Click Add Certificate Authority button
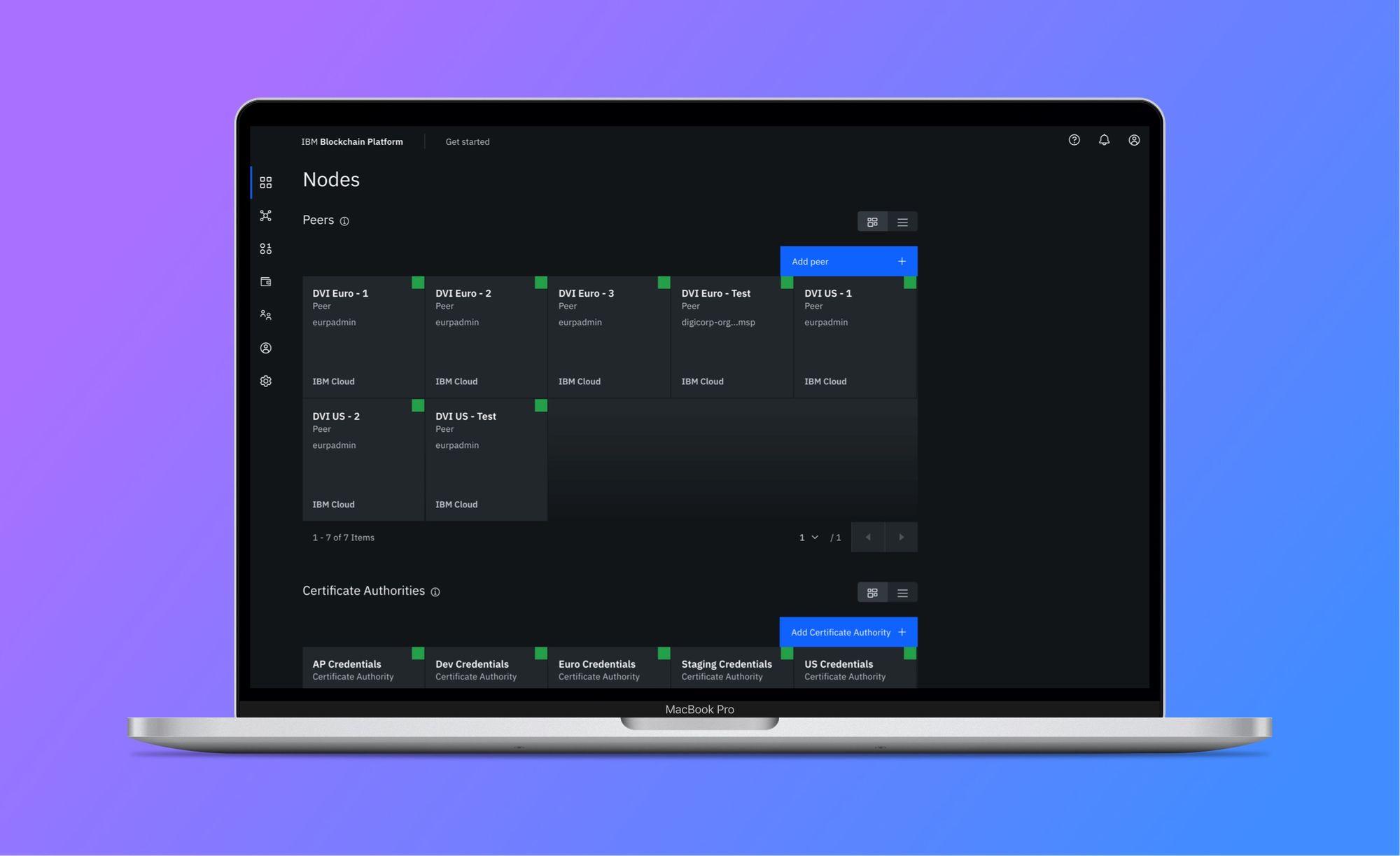This screenshot has width=1400, height=856. pyautogui.click(x=848, y=631)
